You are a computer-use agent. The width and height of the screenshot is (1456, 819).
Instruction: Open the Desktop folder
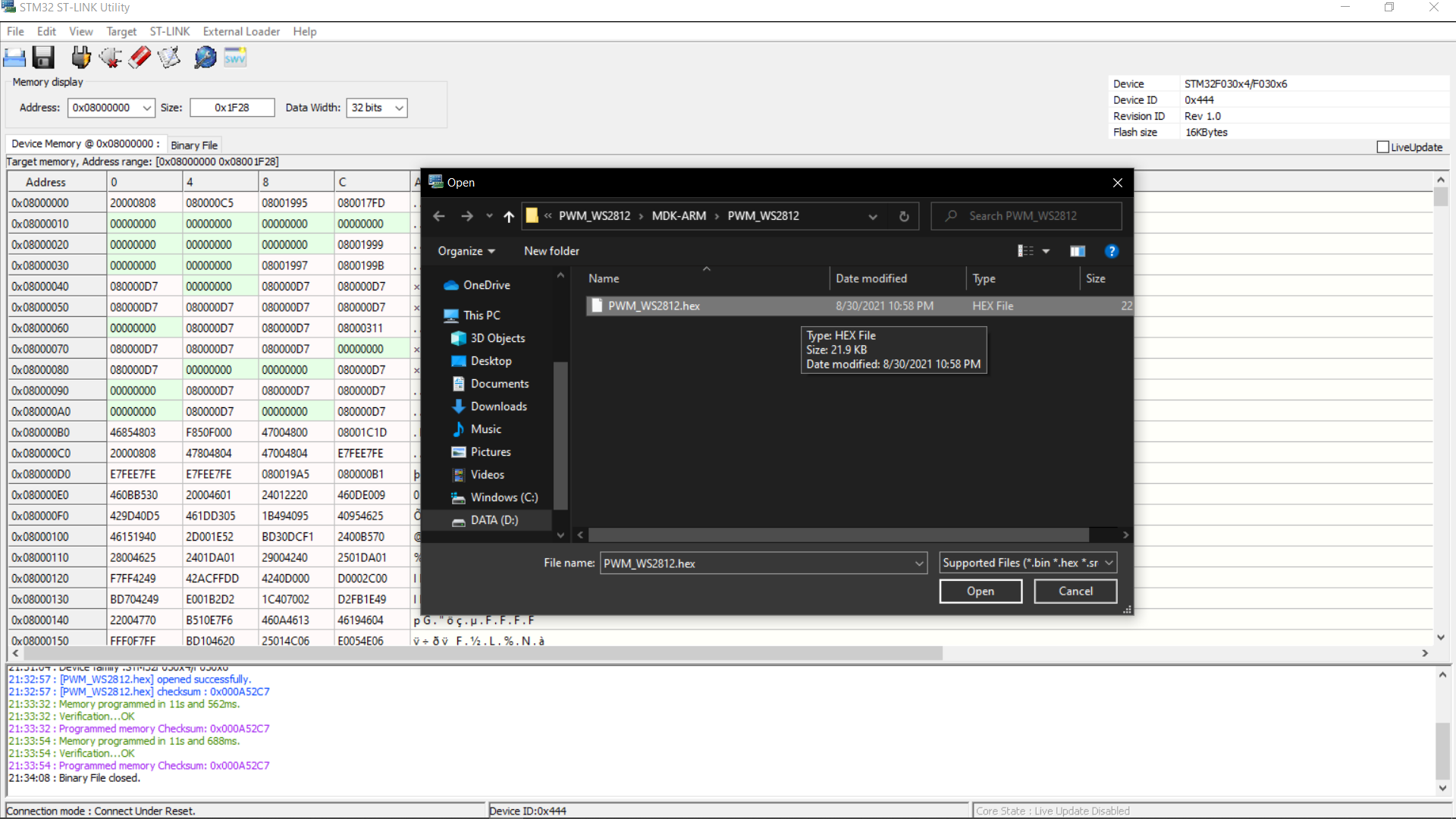(491, 361)
